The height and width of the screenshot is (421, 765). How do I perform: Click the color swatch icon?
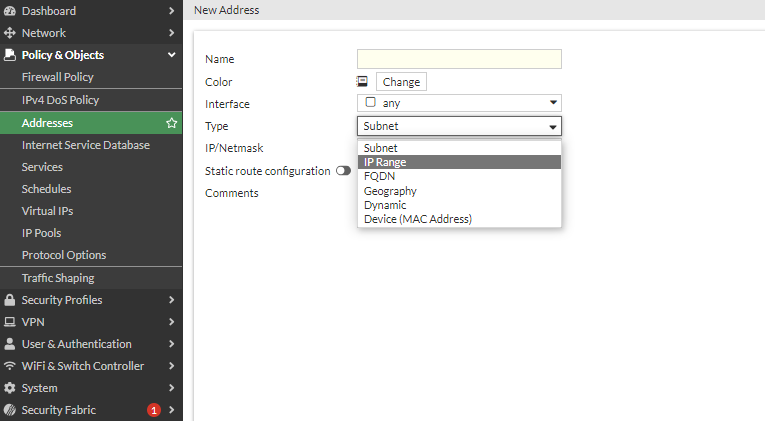(x=363, y=82)
